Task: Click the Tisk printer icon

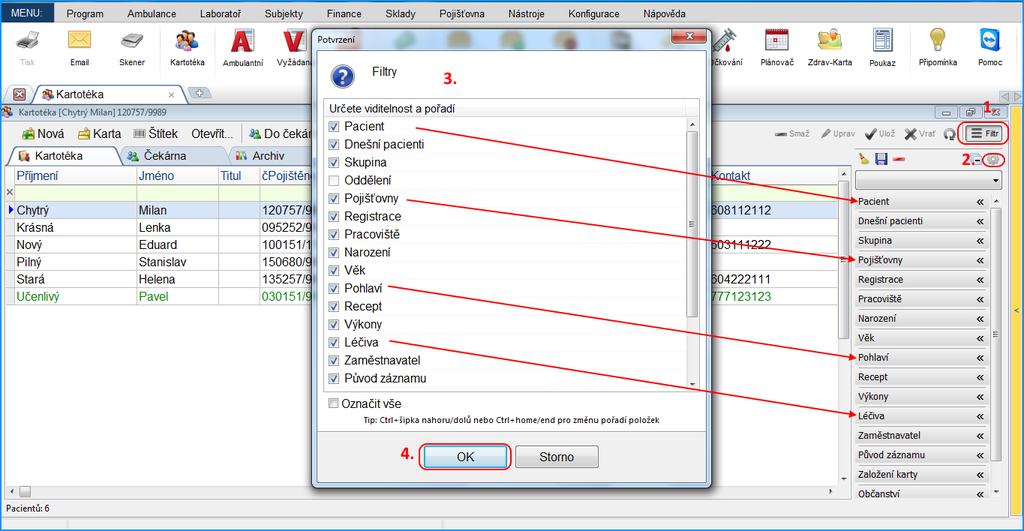Action: pos(27,43)
